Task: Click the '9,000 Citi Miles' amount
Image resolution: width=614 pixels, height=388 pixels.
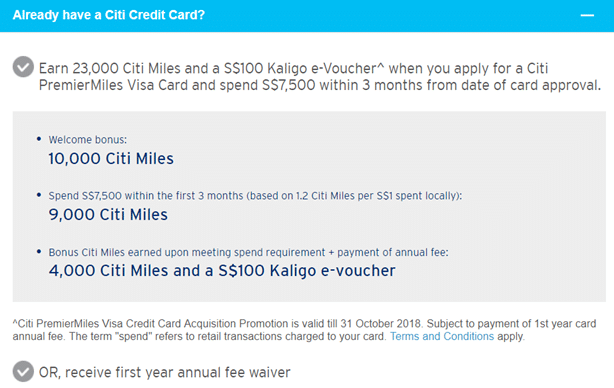Action: pos(108,215)
